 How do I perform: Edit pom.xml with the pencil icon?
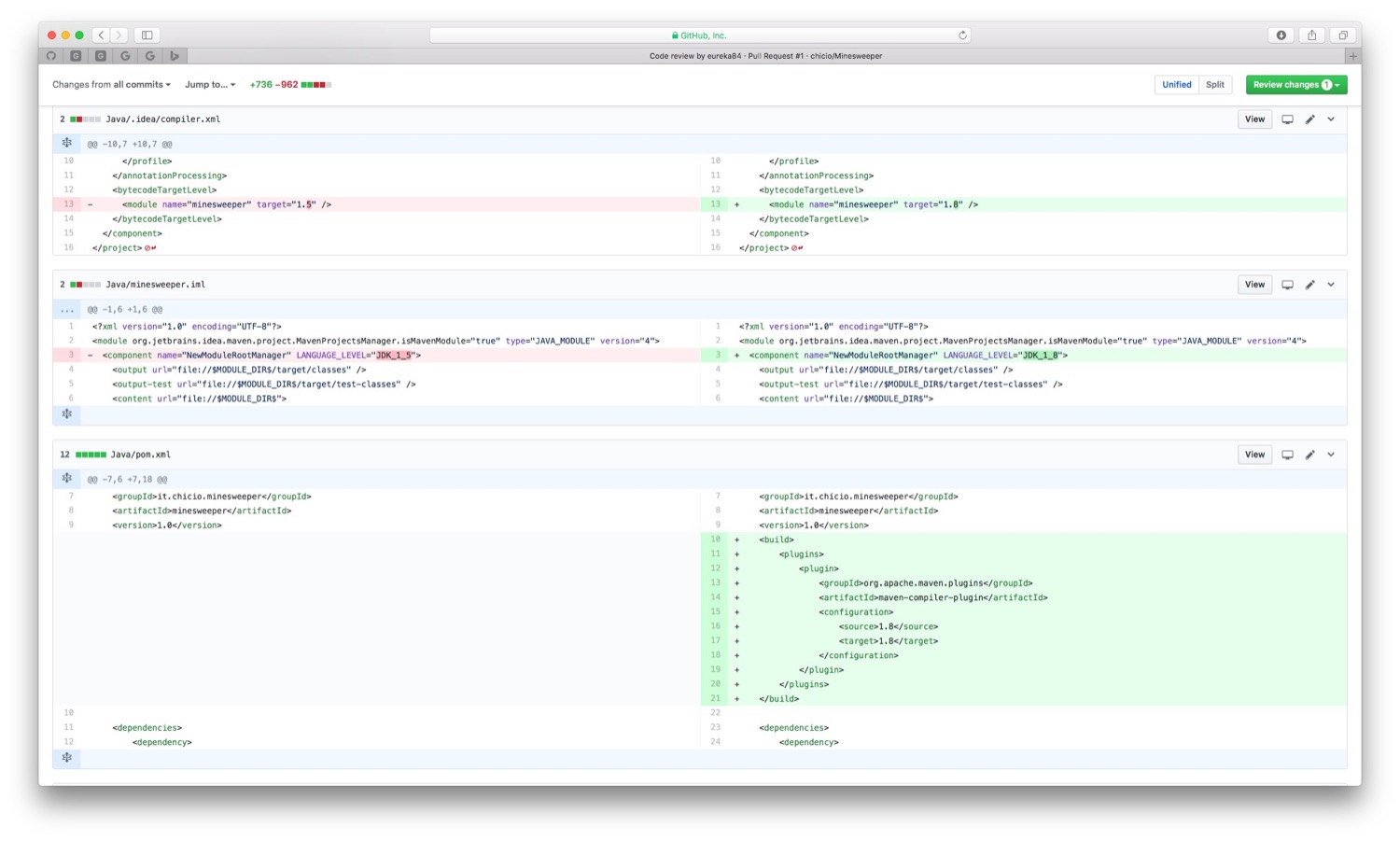coord(1309,455)
